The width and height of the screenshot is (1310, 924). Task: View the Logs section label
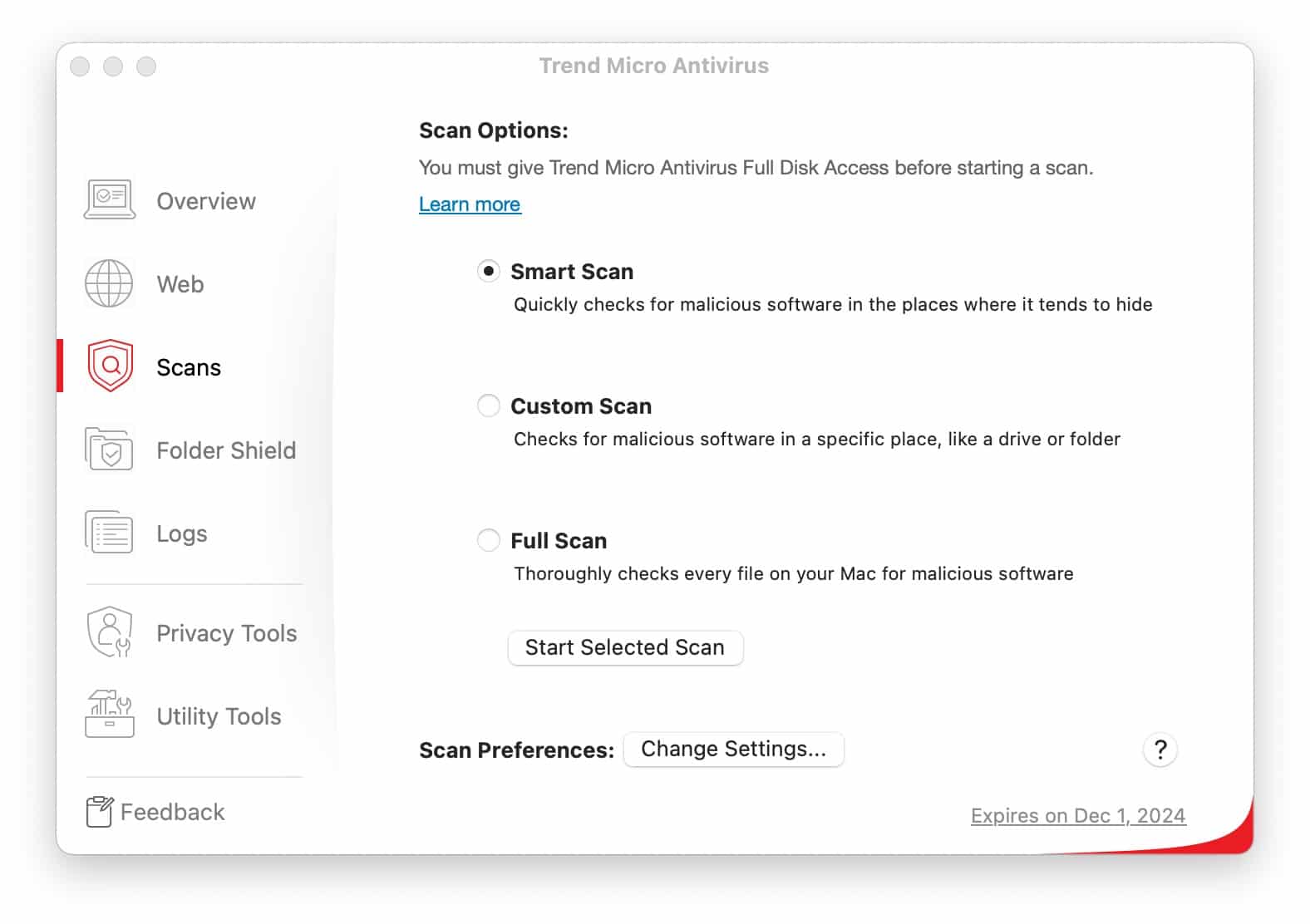[182, 533]
